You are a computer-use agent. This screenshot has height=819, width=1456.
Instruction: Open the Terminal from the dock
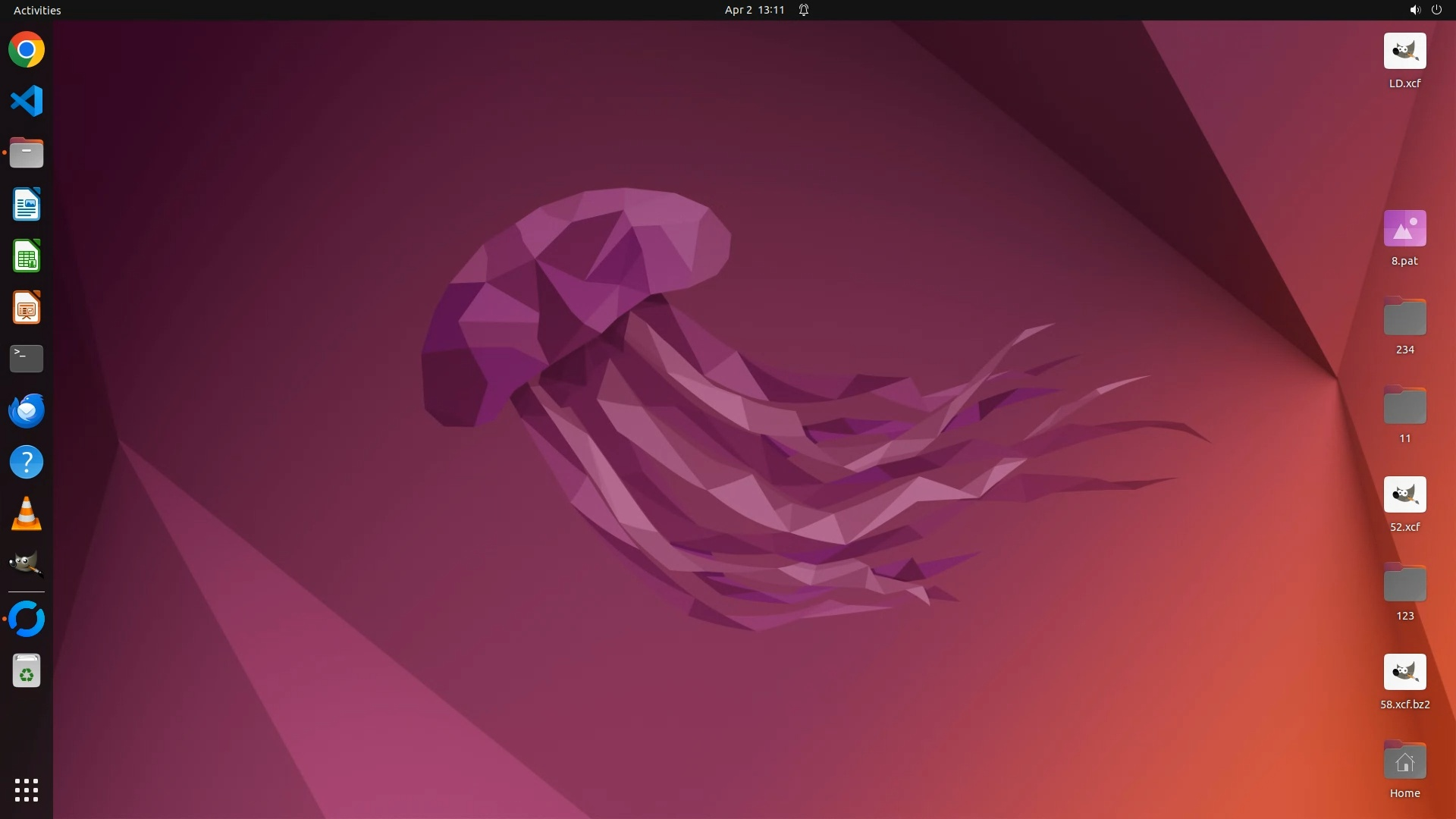(x=27, y=359)
